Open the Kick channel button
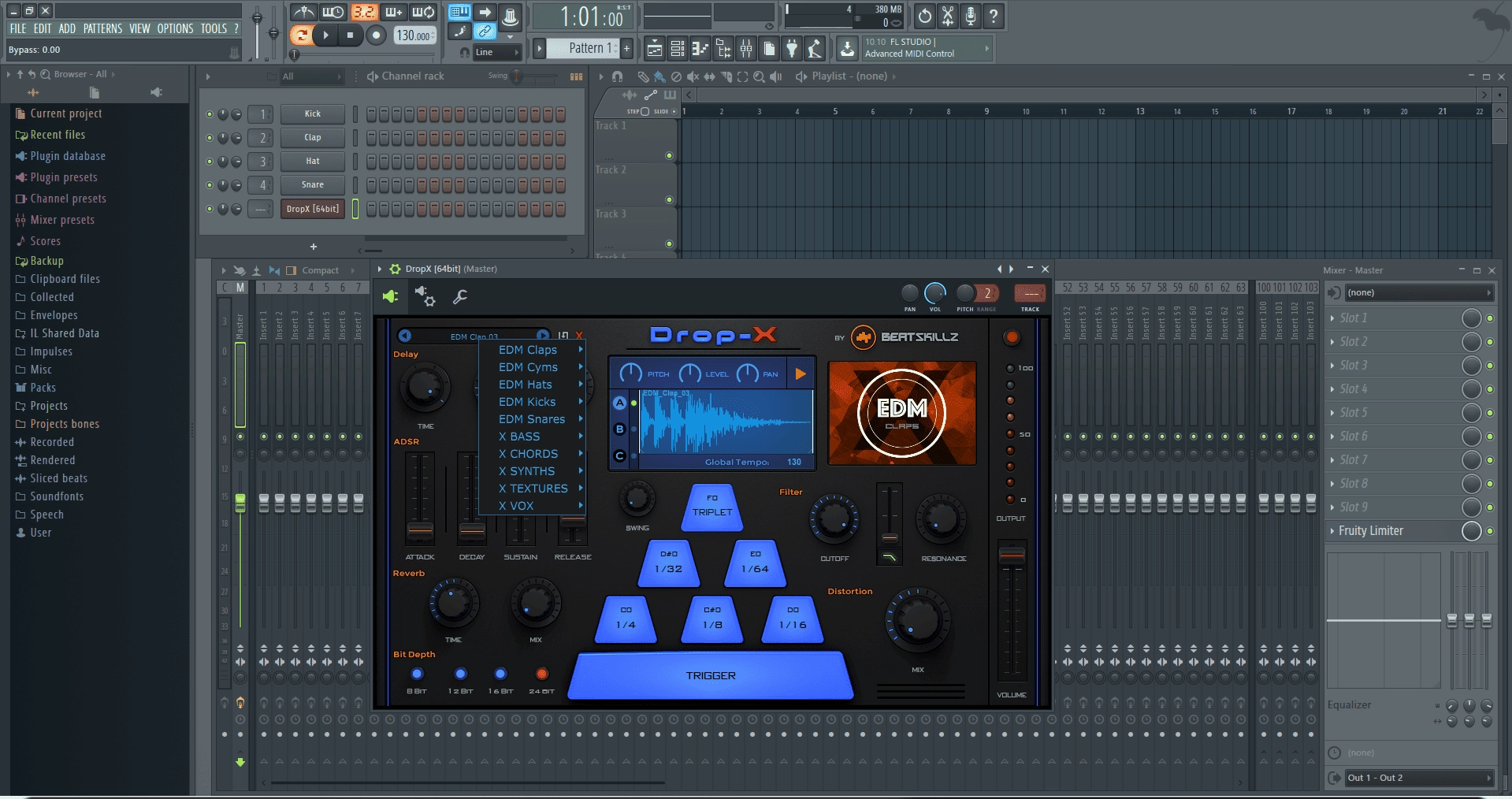The height and width of the screenshot is (799, 1512). click(x=313, y=114)
